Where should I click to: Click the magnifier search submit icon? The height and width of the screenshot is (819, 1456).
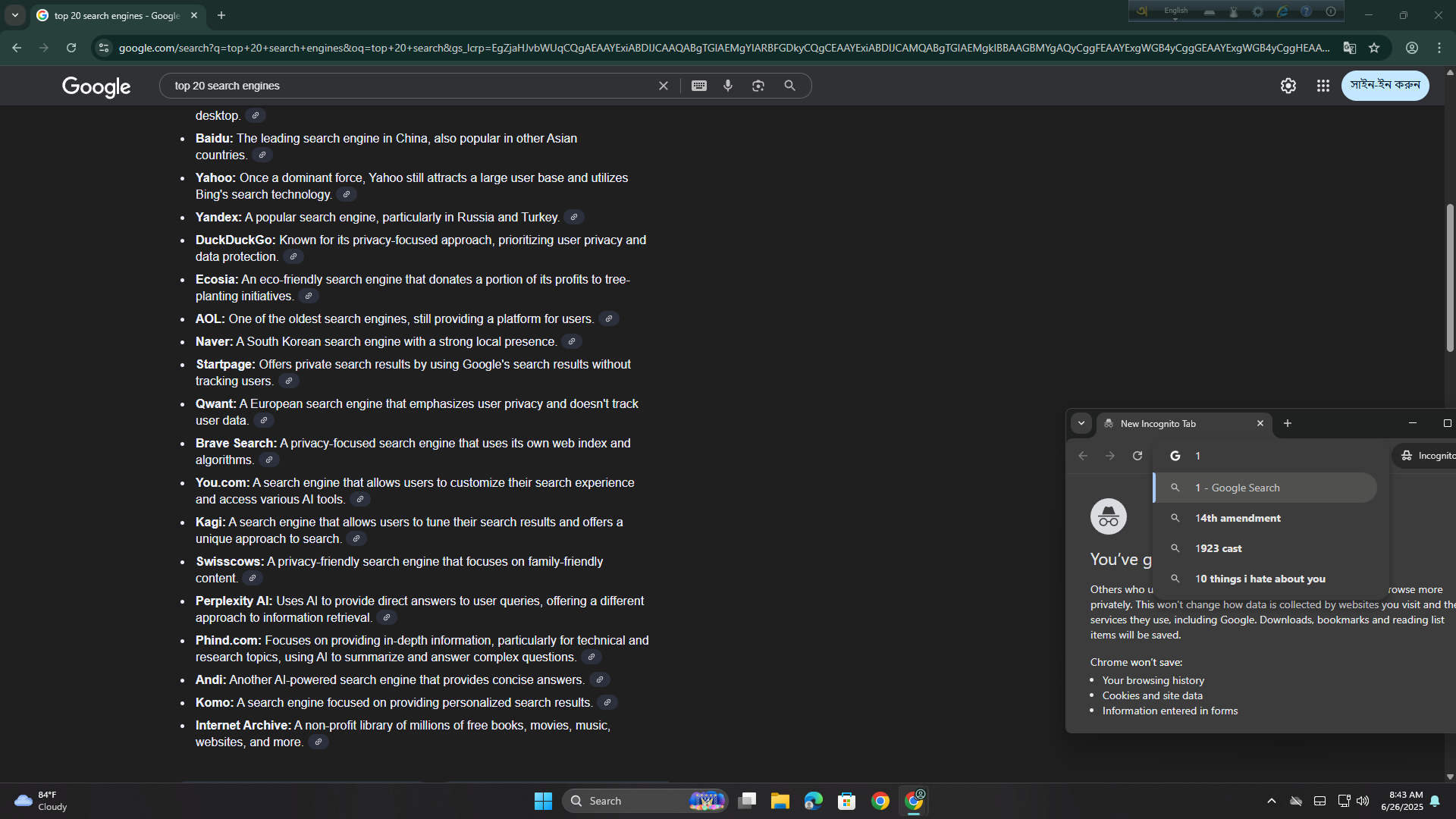pos(790,86)
